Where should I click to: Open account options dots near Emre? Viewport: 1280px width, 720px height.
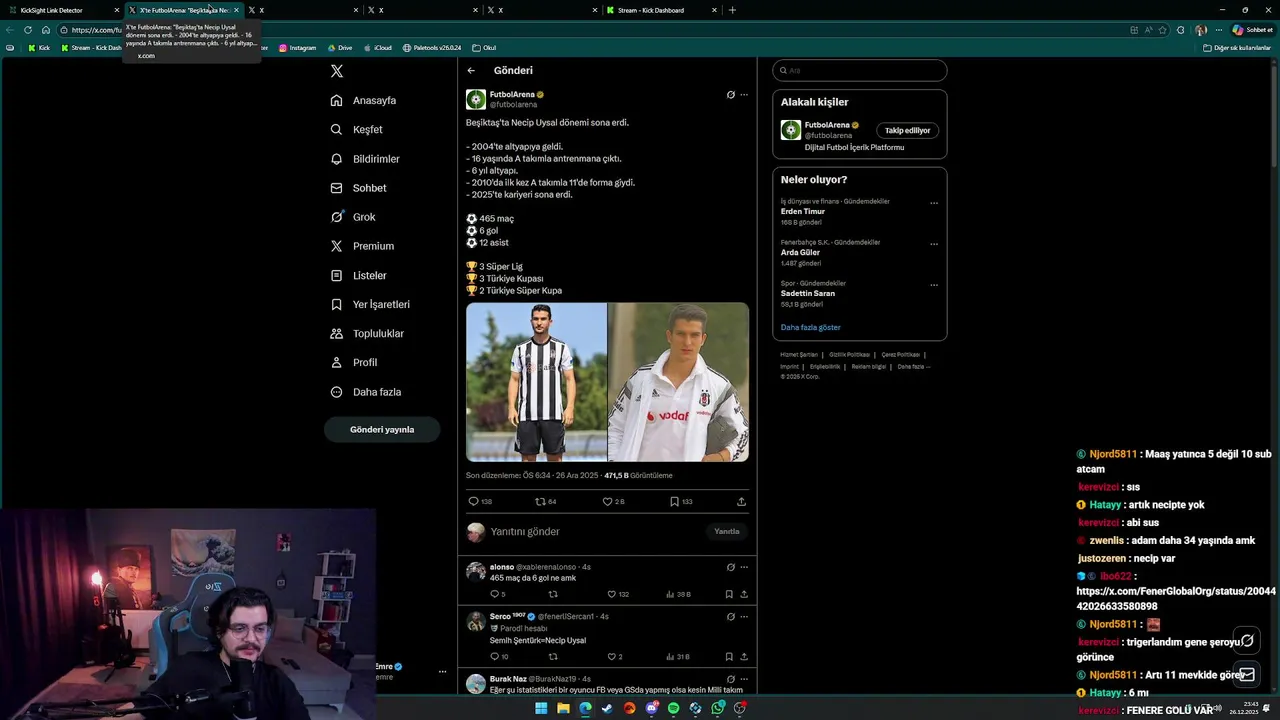(x=442, y=672)
